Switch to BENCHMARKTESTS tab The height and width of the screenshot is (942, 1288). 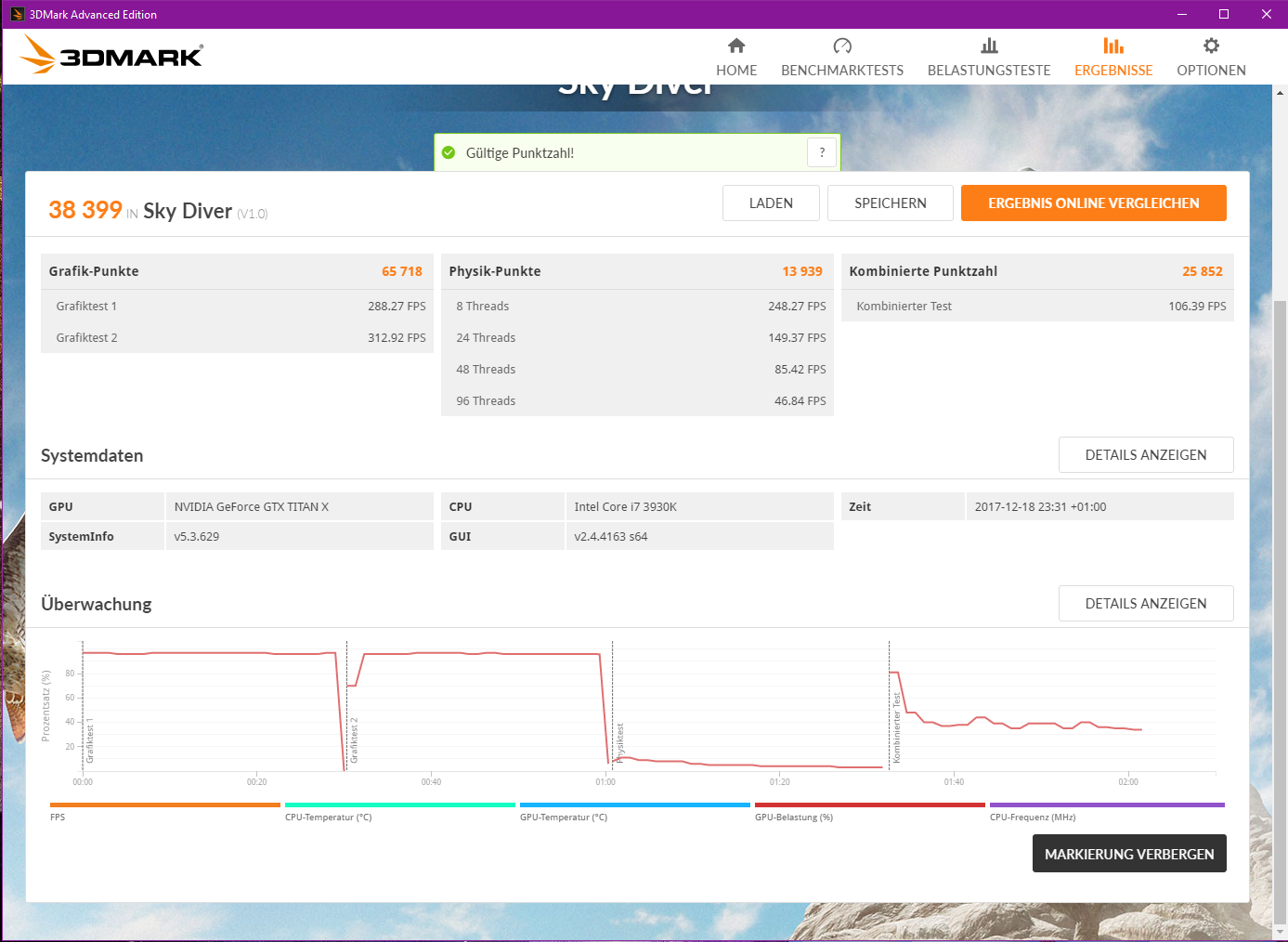842,58
